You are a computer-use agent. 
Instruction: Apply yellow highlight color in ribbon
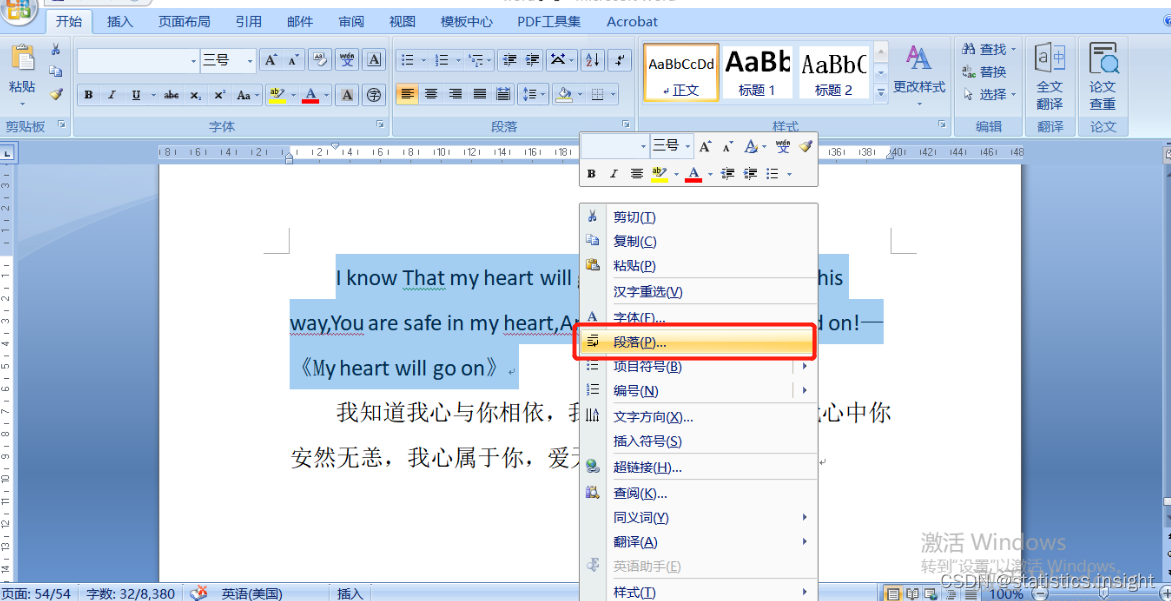pyautogui.click(x=277, y=95)
